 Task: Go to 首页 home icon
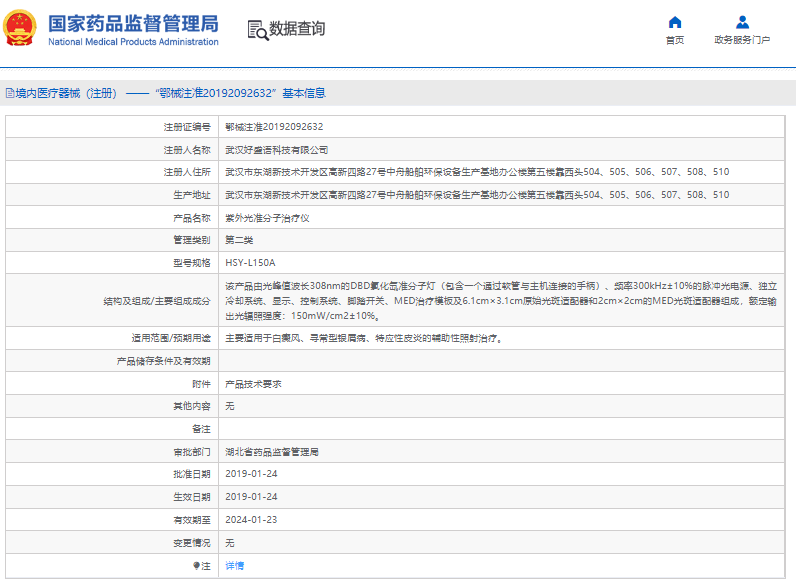click(675, 22)
